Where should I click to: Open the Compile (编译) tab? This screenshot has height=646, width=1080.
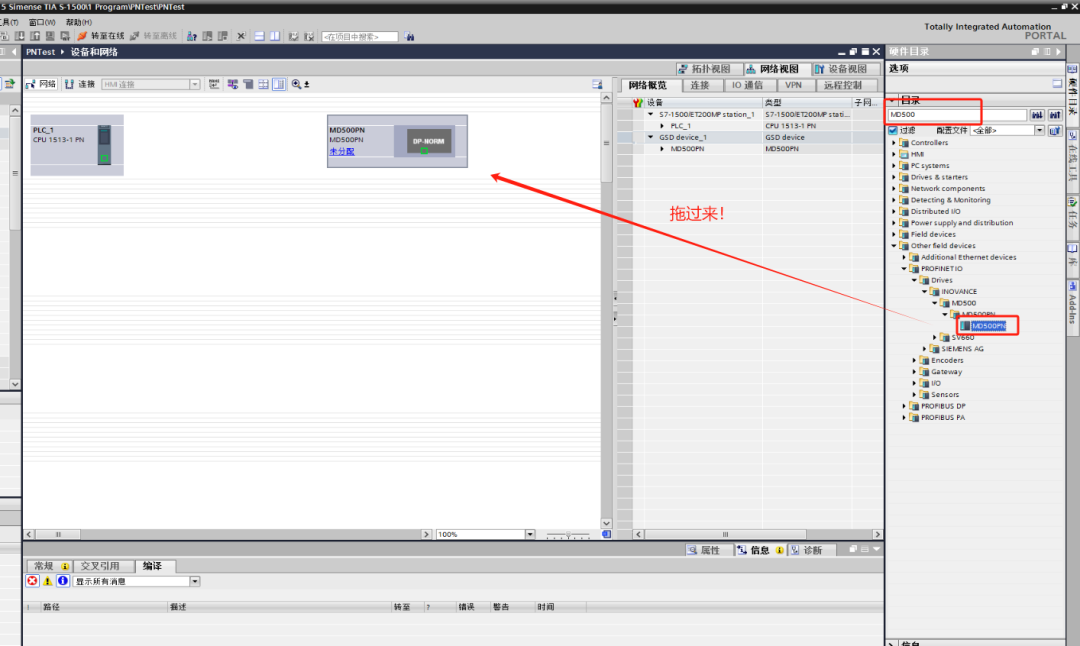tap(154, 566)
